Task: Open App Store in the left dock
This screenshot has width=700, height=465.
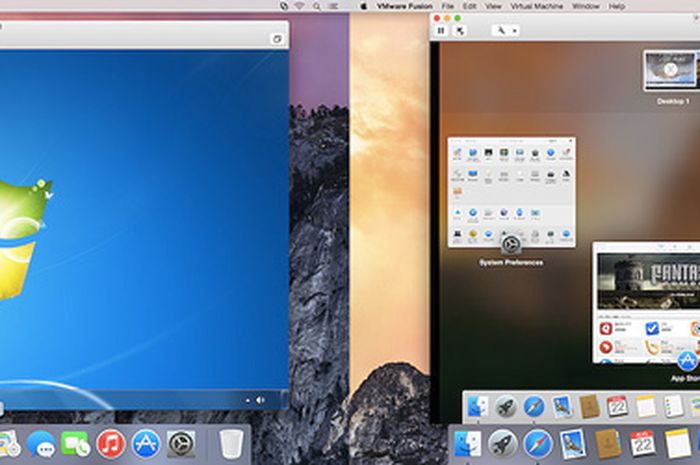Action: coord(146,444)
